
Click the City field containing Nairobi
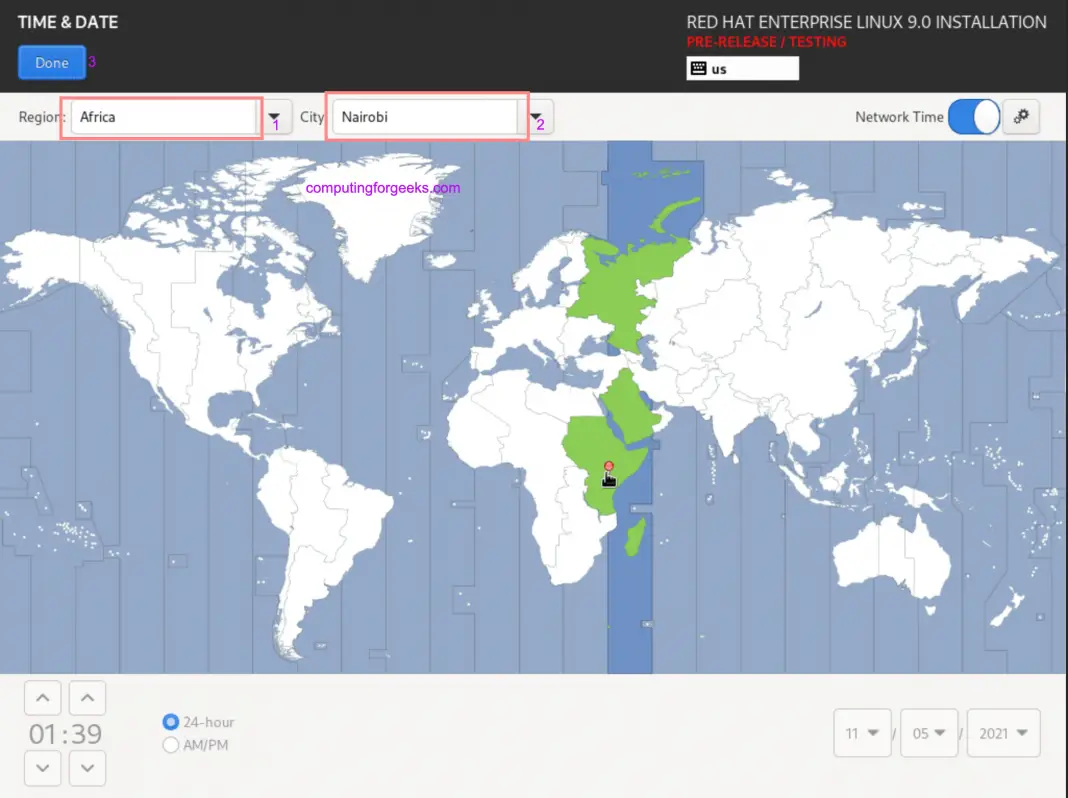click(425, 117)
